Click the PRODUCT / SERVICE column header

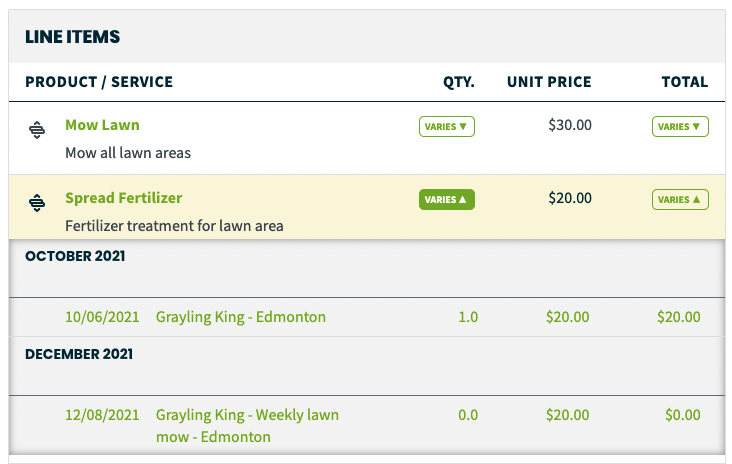coord(99,82)
